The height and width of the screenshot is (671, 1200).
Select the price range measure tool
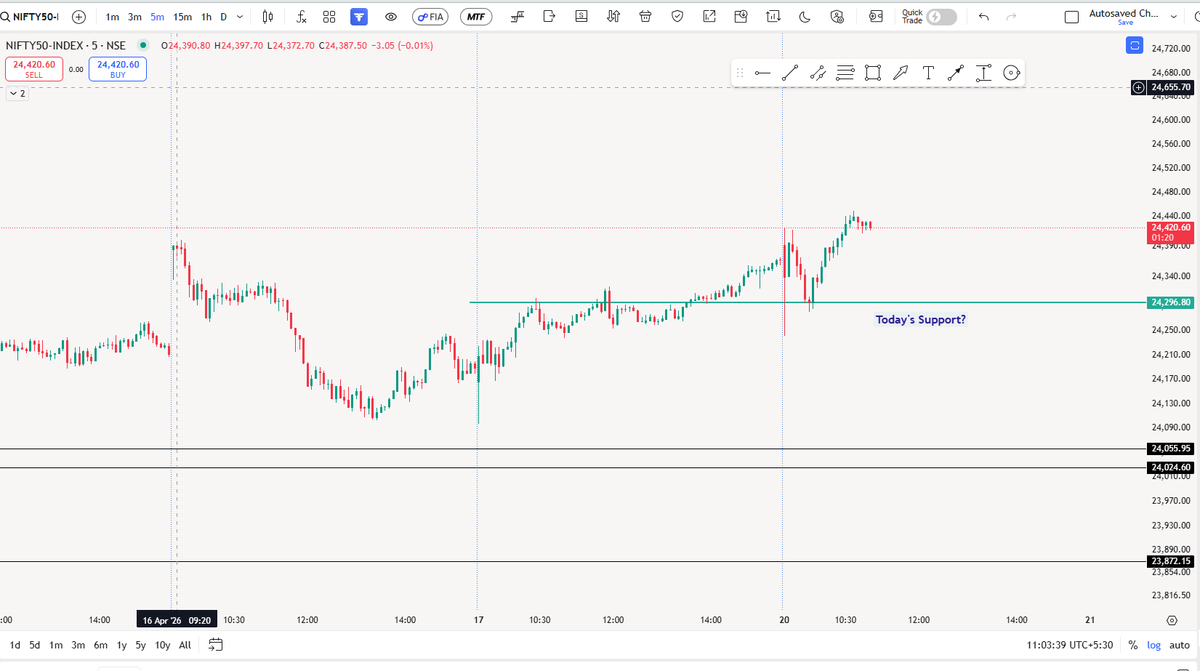(984, 73)
